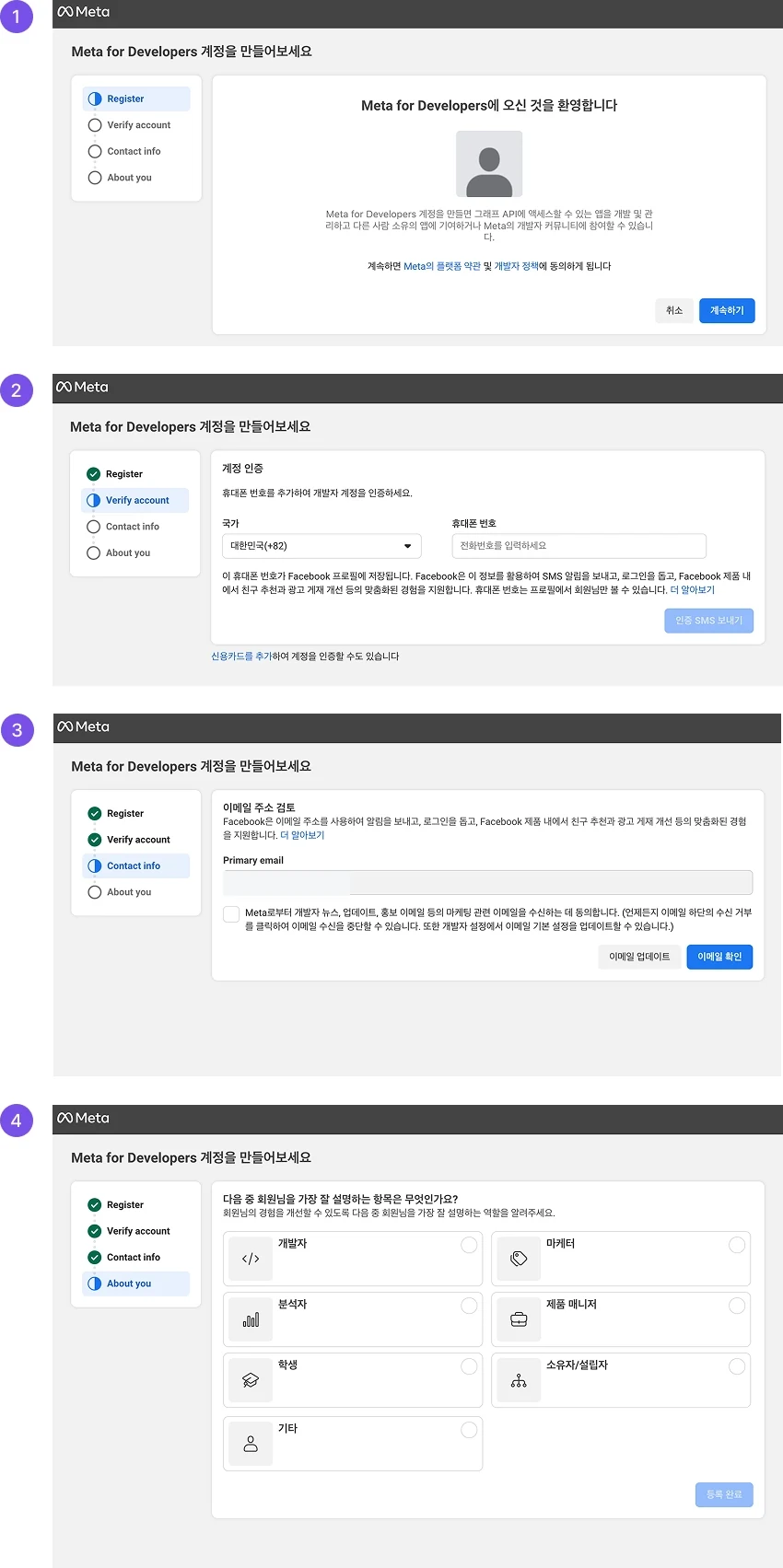Select About you step on the 계정 인증 screen
Viewport: 783px width, 1568px height.
tap(134, 552)
